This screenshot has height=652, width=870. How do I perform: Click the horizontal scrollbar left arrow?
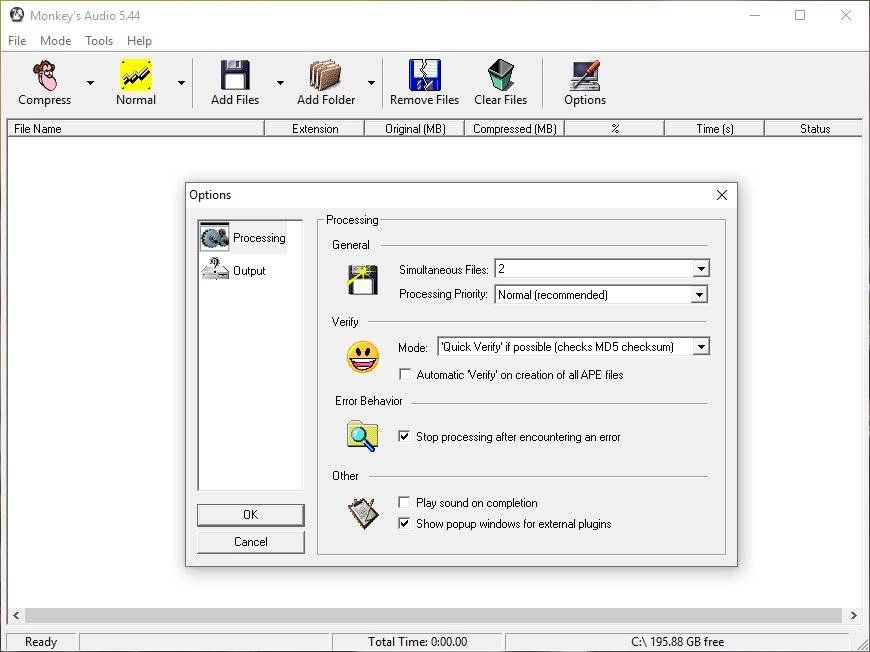(x=16, y=615)
